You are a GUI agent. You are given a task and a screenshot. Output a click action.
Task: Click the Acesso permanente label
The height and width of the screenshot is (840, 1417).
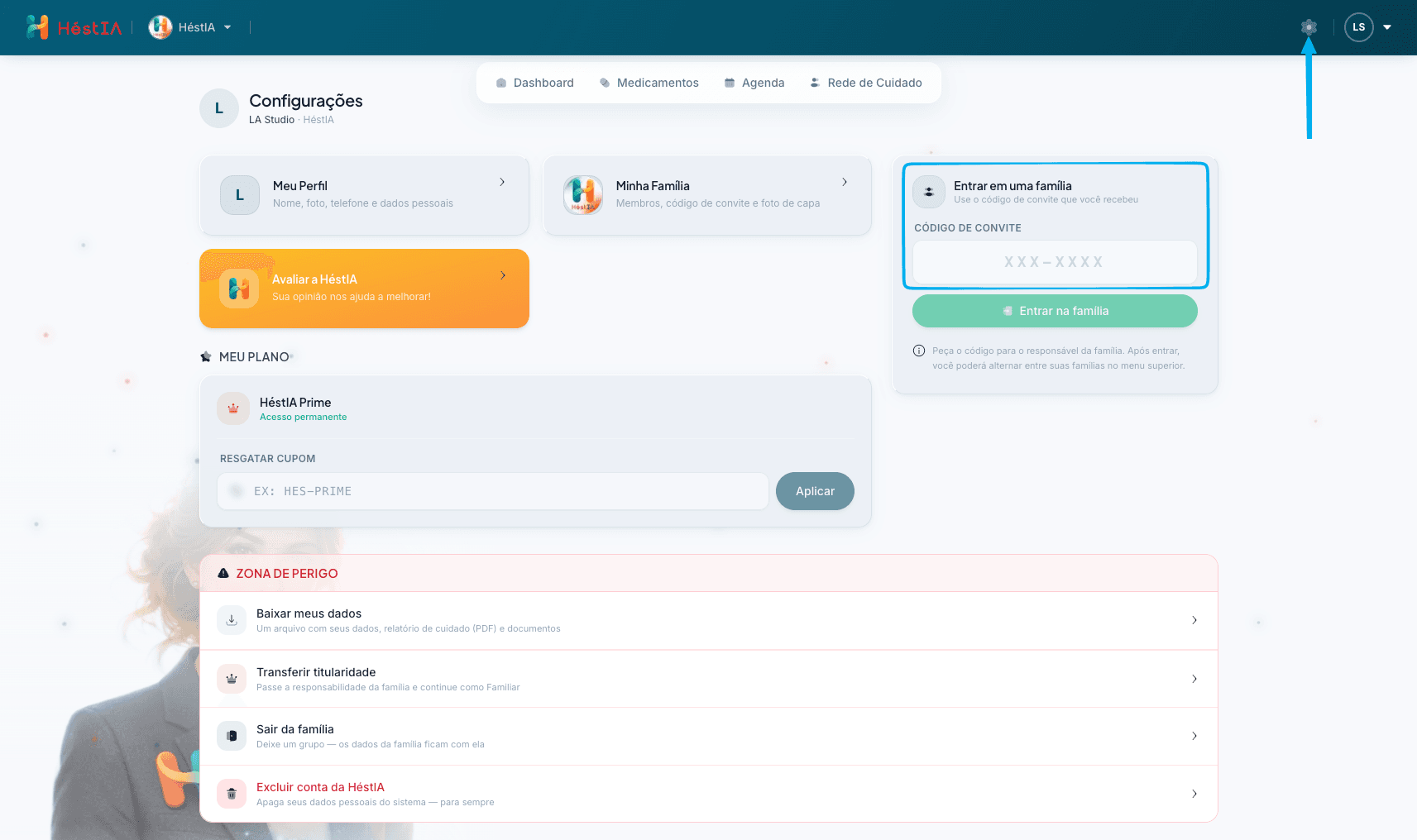coord(303,417)
